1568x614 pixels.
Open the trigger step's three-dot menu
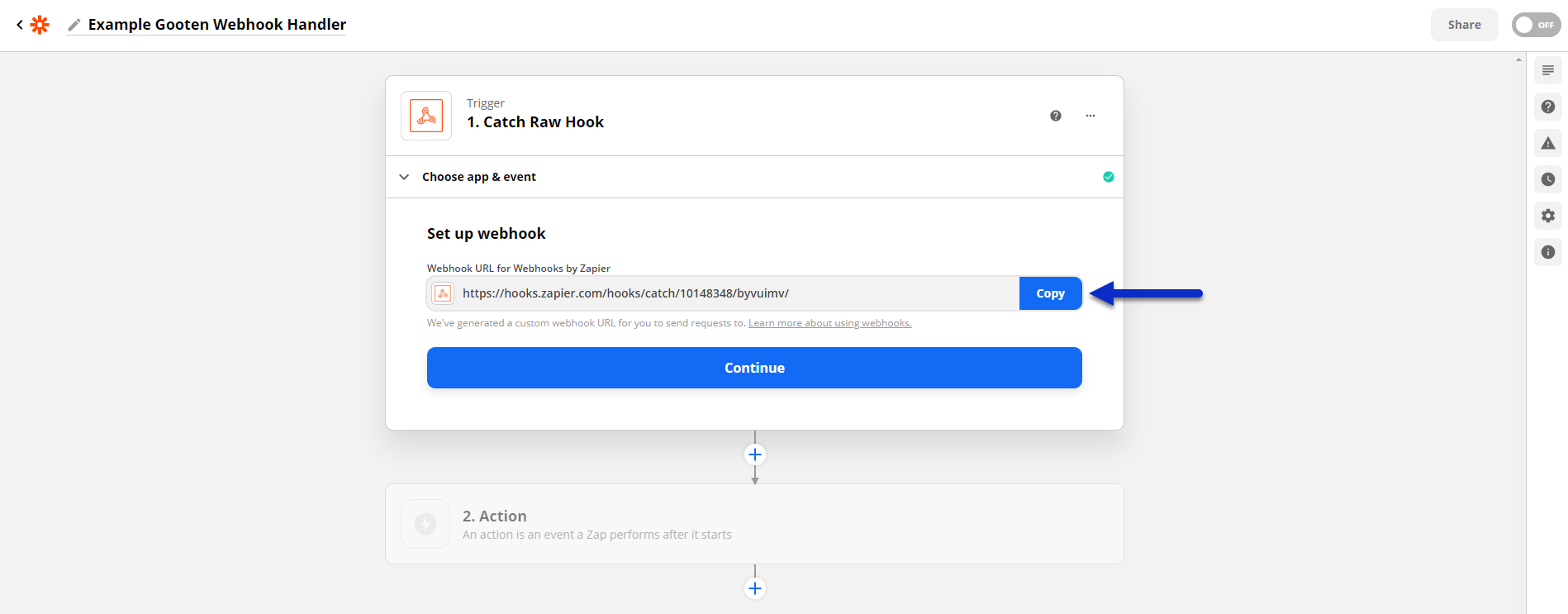[x=1090, y=116]
